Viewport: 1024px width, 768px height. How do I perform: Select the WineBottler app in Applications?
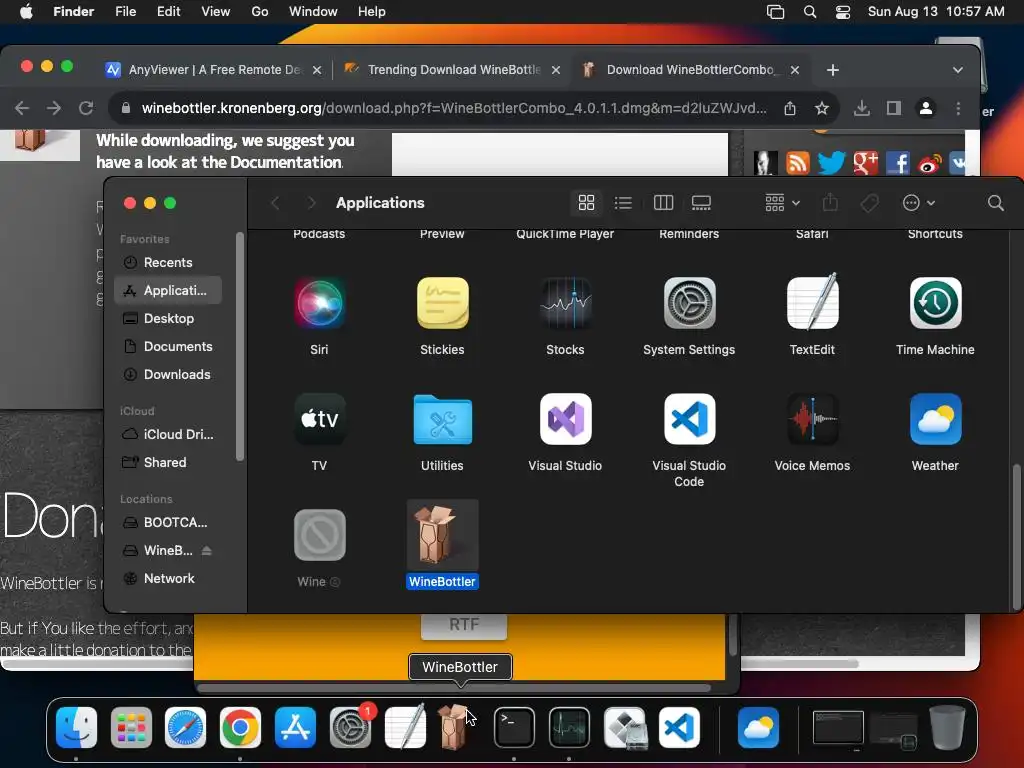tap(442, 535)
